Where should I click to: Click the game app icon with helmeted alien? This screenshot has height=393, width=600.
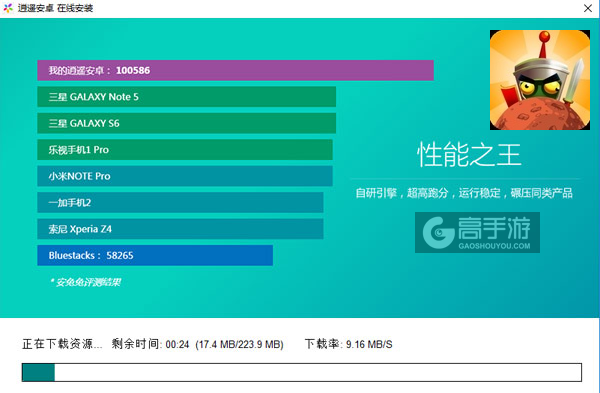[540, 80]
